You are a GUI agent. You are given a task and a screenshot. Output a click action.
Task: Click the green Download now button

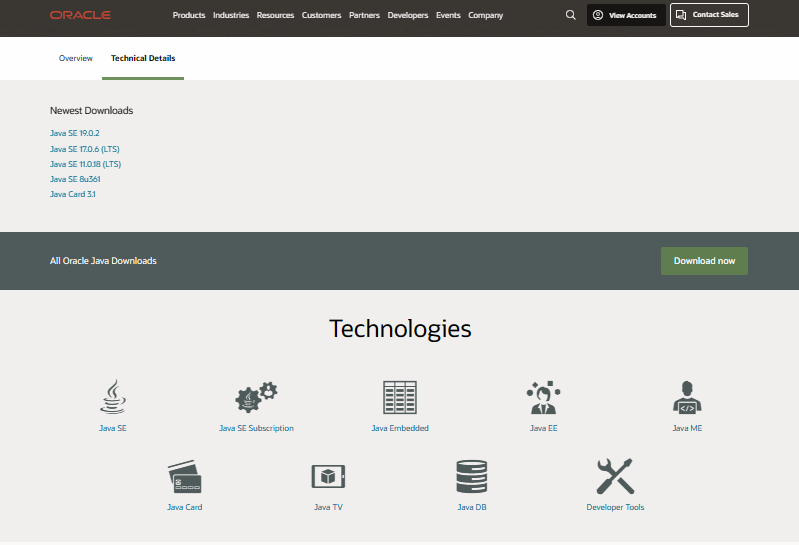click(704, 261)
